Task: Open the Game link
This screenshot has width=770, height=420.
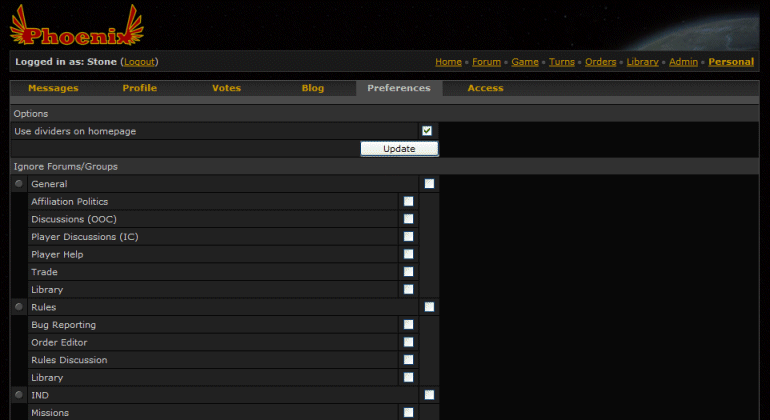Action: pos(525,62)
